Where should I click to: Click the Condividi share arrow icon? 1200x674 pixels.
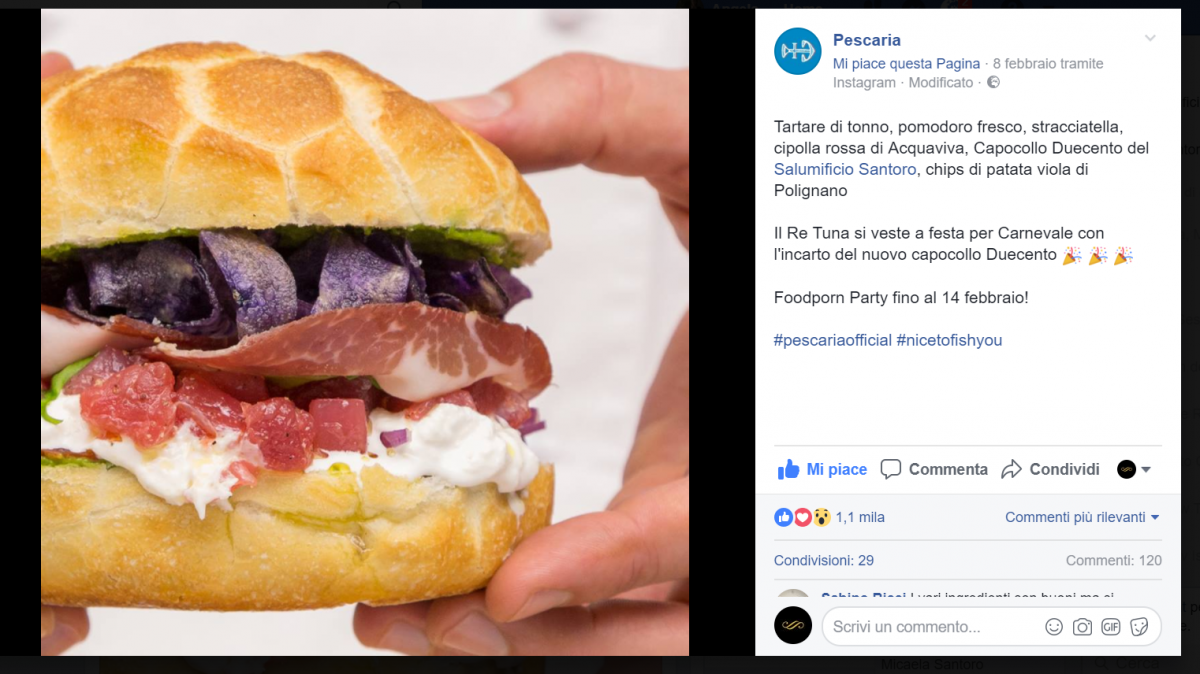tap(1011, 469)
